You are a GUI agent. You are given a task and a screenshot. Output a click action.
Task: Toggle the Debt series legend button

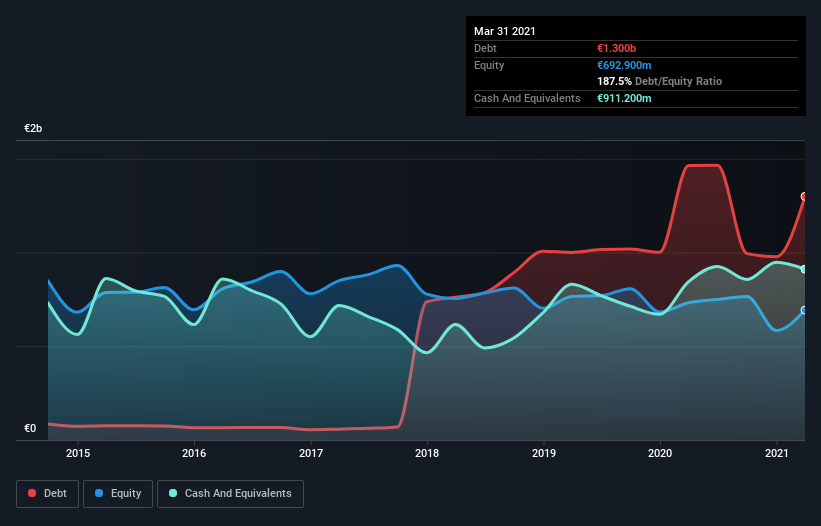47,494
